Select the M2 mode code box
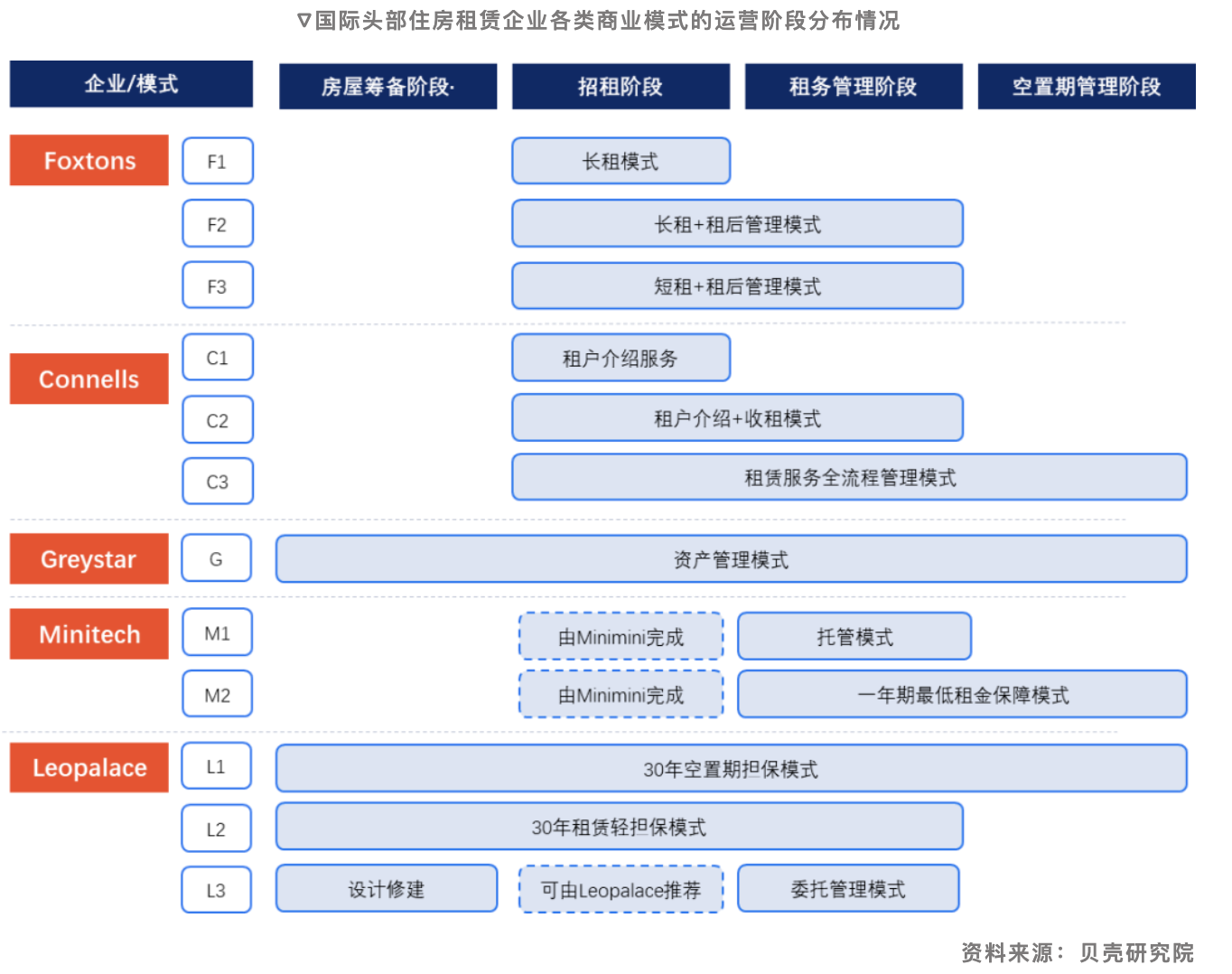 [217, 693]
